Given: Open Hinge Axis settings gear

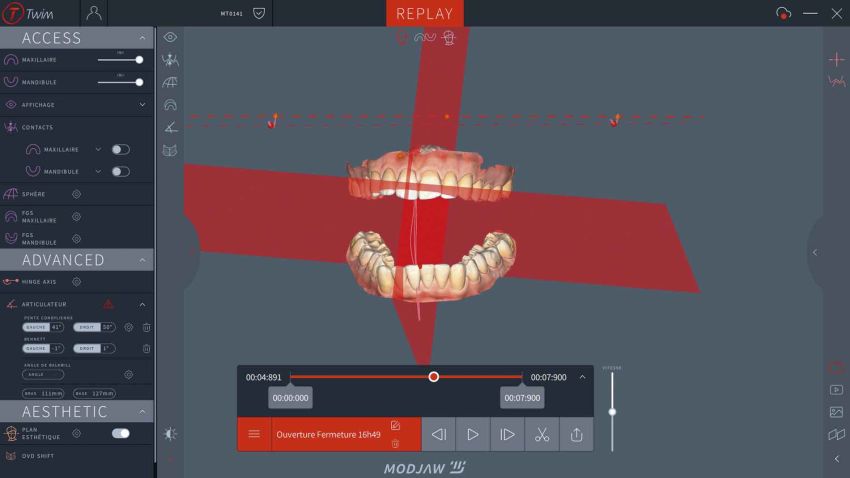Looking at the screenshot, I should click(76, 282).
